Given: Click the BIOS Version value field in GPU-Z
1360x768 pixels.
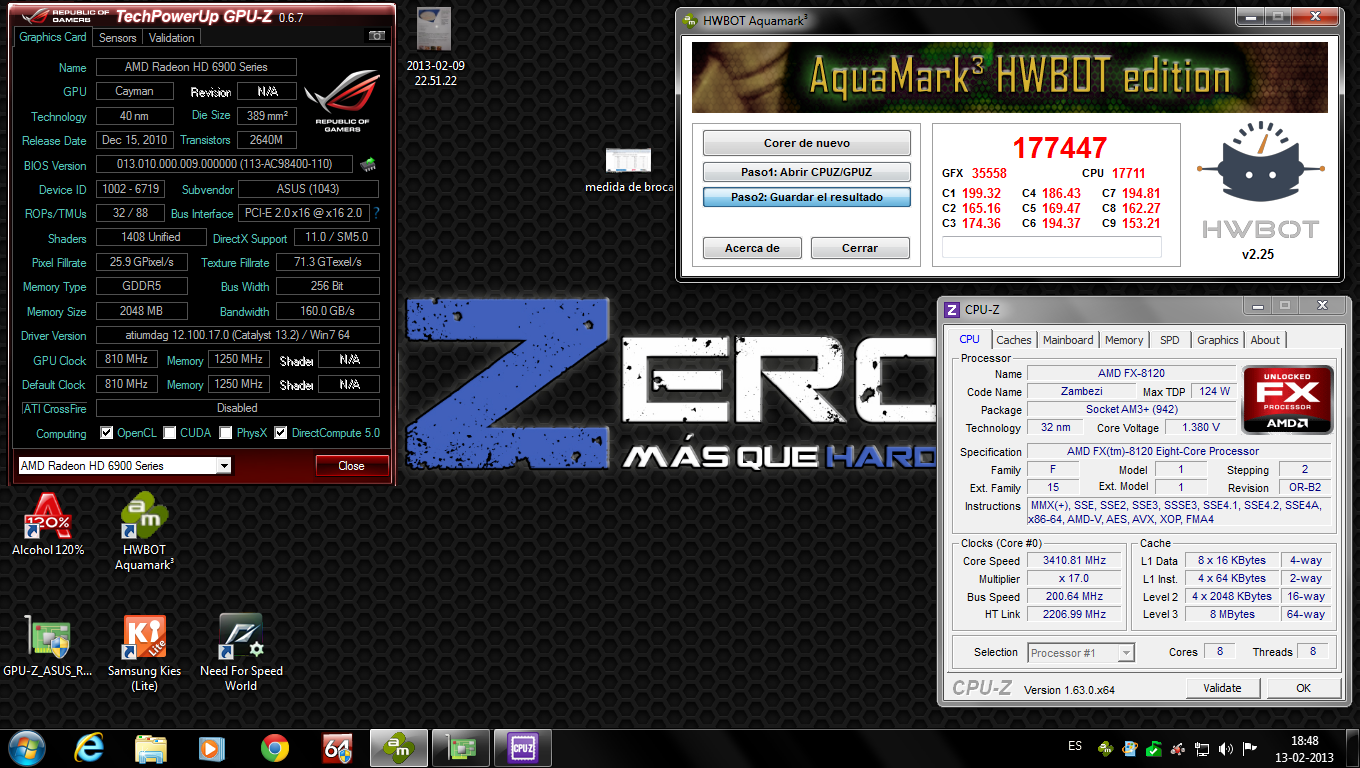Looking at the screenshot, I should coord(225,165).
